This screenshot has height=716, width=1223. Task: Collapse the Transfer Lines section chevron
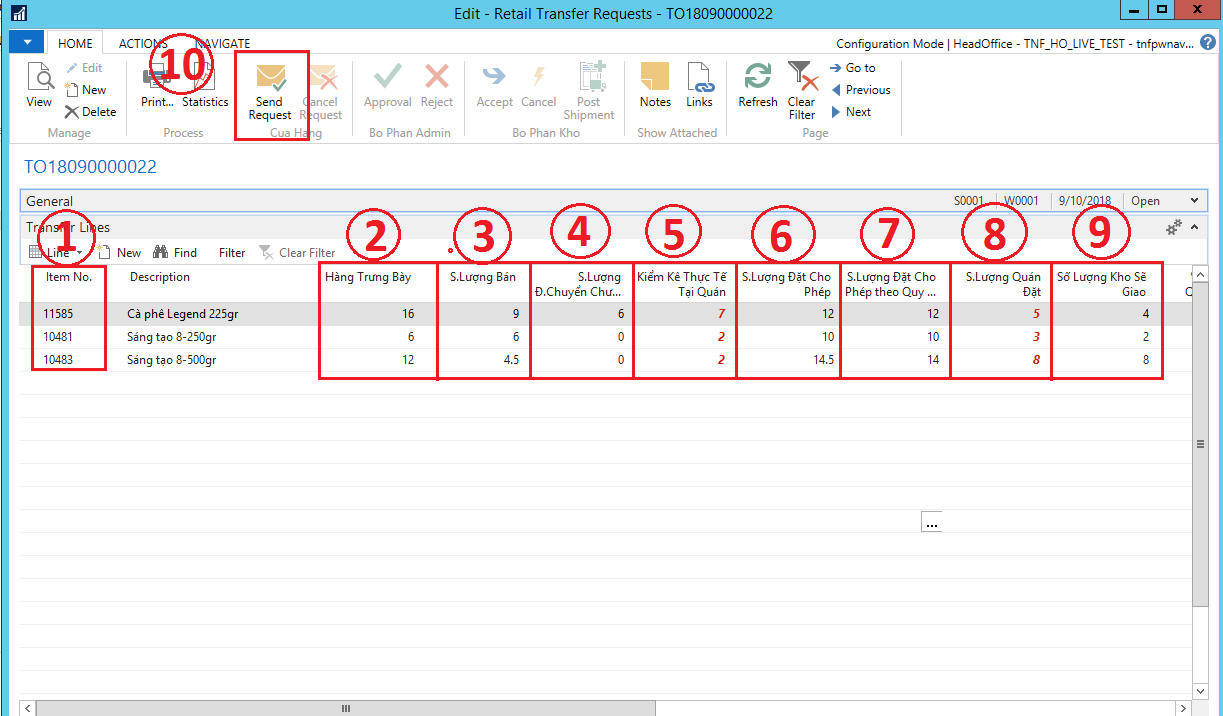pyautogui.click(x=1194, y=227)
